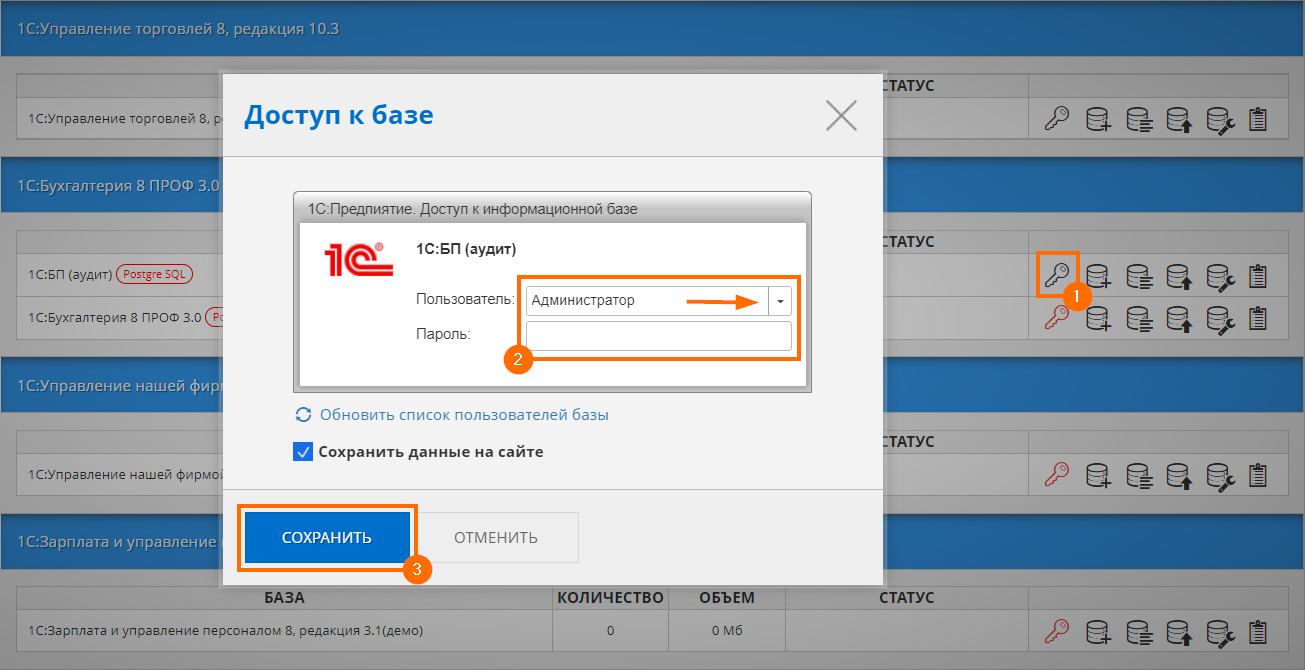Click 1С:БП (аудит) base name in background table

tap(70, 274)
